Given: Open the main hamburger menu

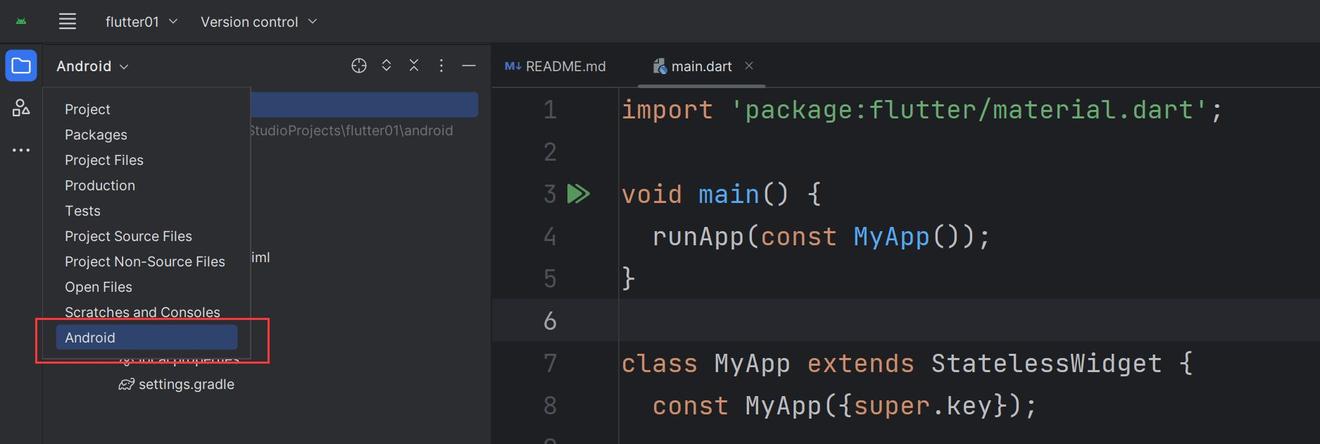Looking at the screenshot, I should click(x=67, y=21).
